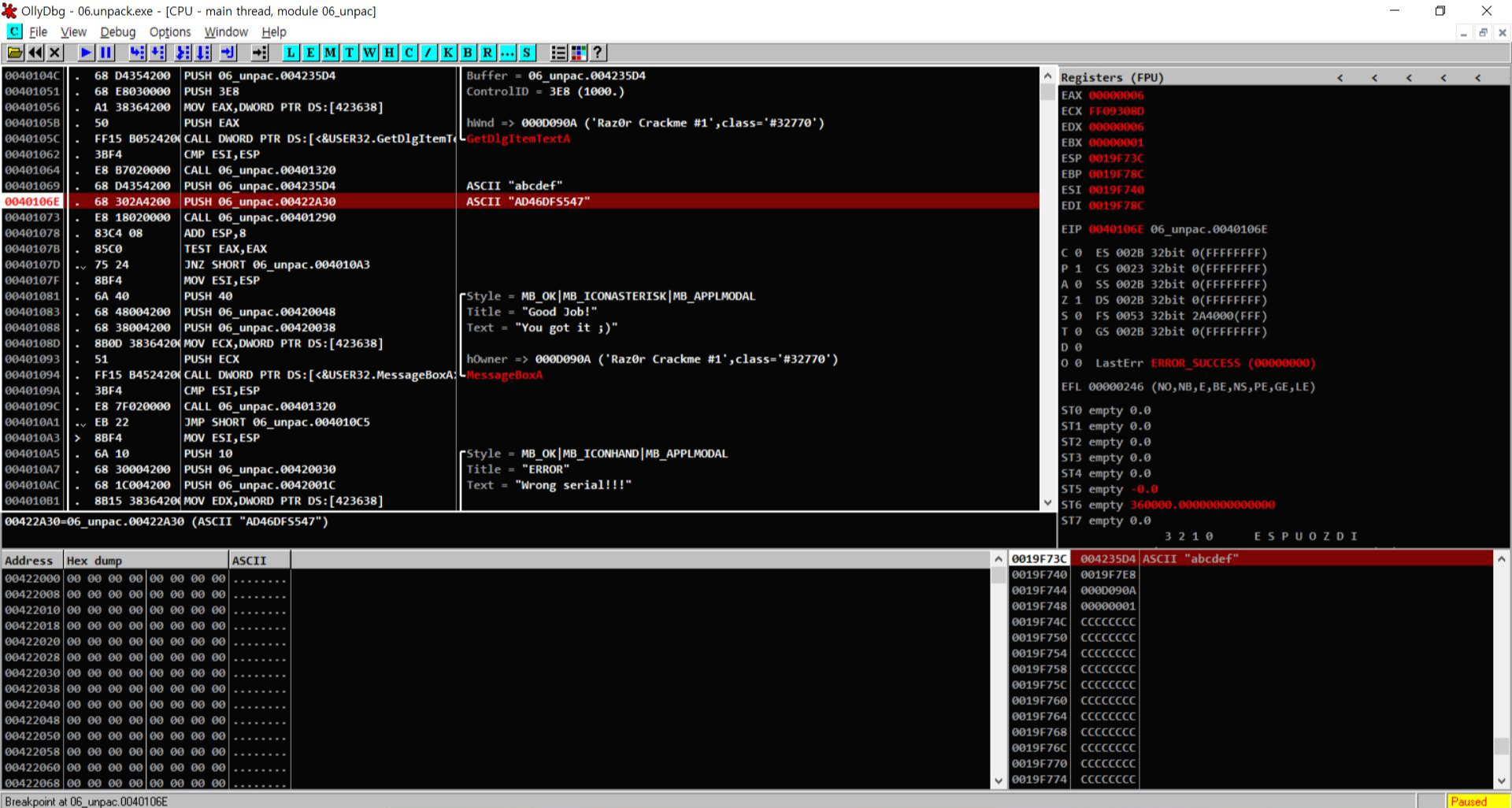Open the References (R) window button
1512x808 pixels.
(487, 53)
